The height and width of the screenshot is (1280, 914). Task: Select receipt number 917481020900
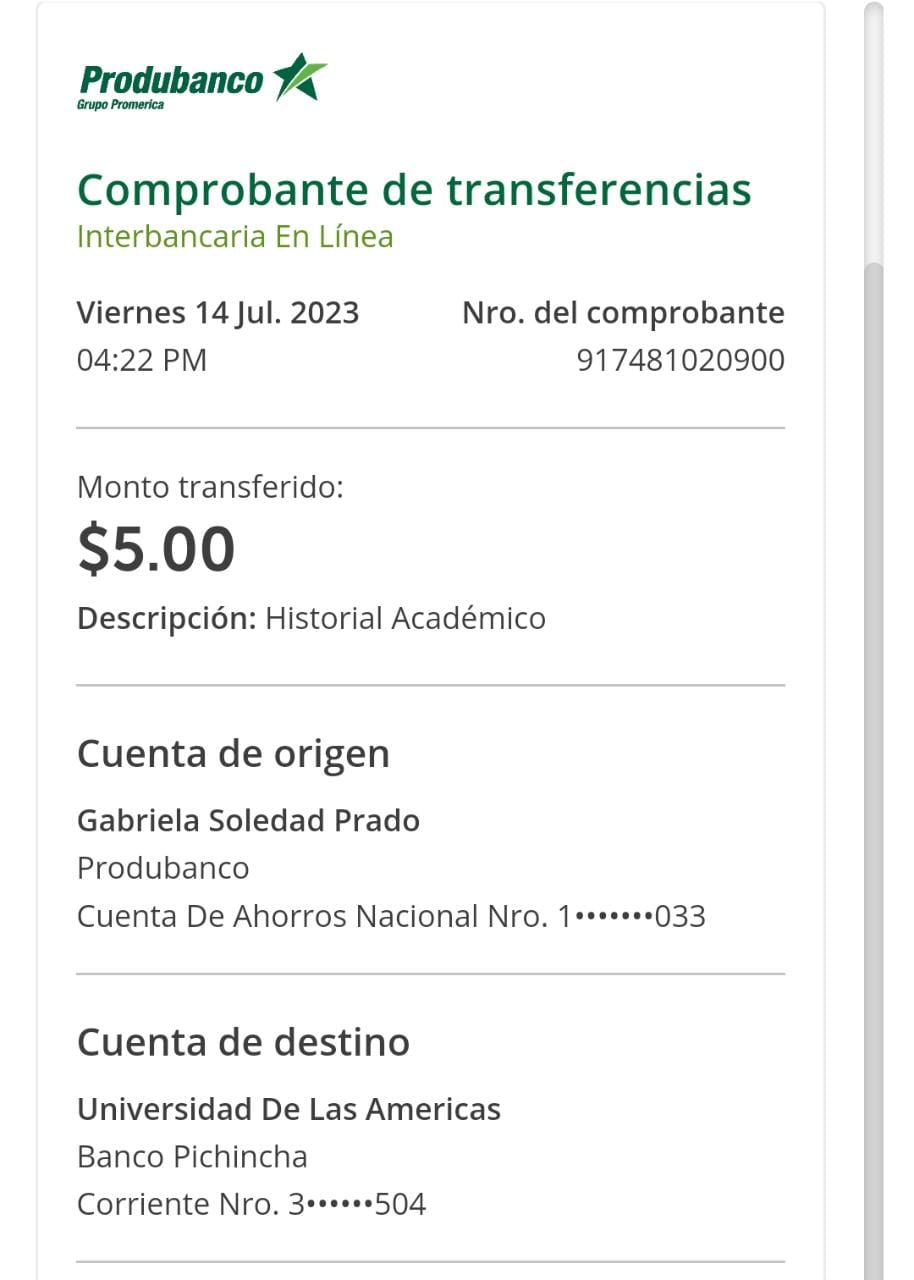click(680, 360)
